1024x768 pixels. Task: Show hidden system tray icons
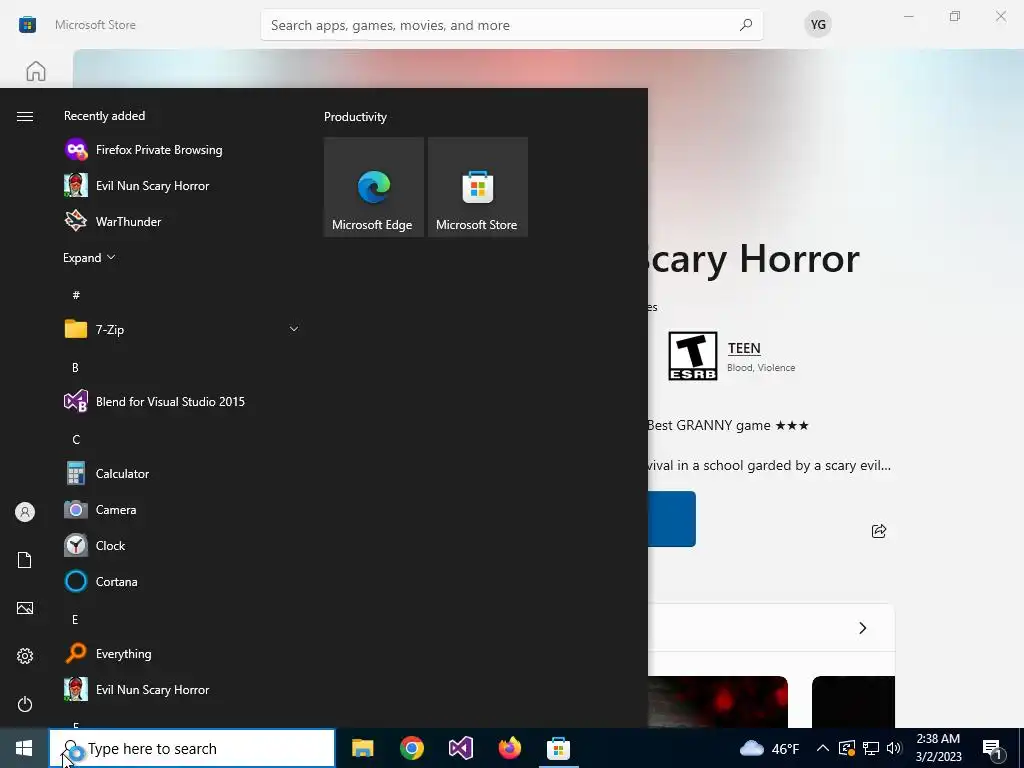(823, 748)
